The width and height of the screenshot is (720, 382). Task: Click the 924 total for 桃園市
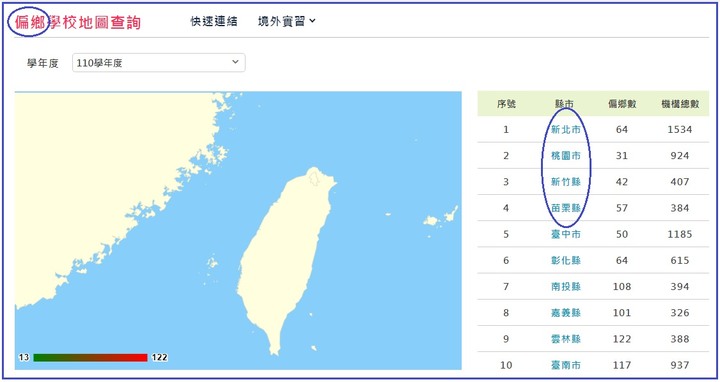click(x=680, y=156)
